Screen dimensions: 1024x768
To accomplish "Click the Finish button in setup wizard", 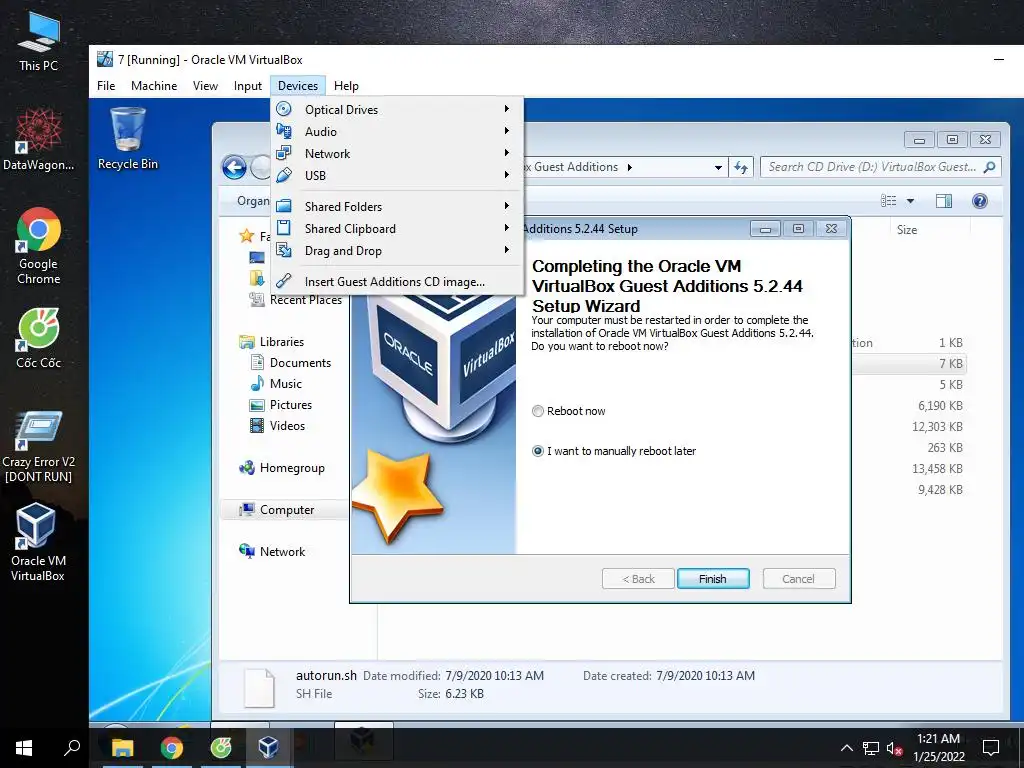I will pos(713,579).
